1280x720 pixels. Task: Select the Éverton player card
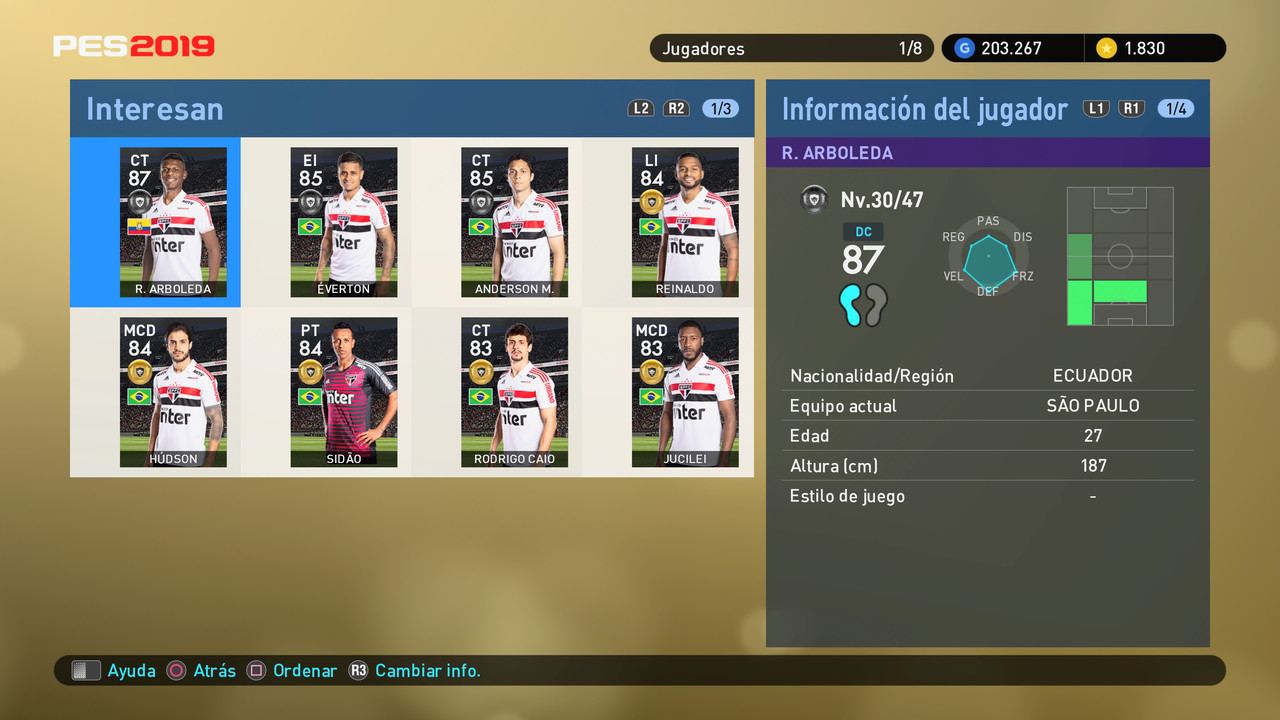(x=344, y=222)
